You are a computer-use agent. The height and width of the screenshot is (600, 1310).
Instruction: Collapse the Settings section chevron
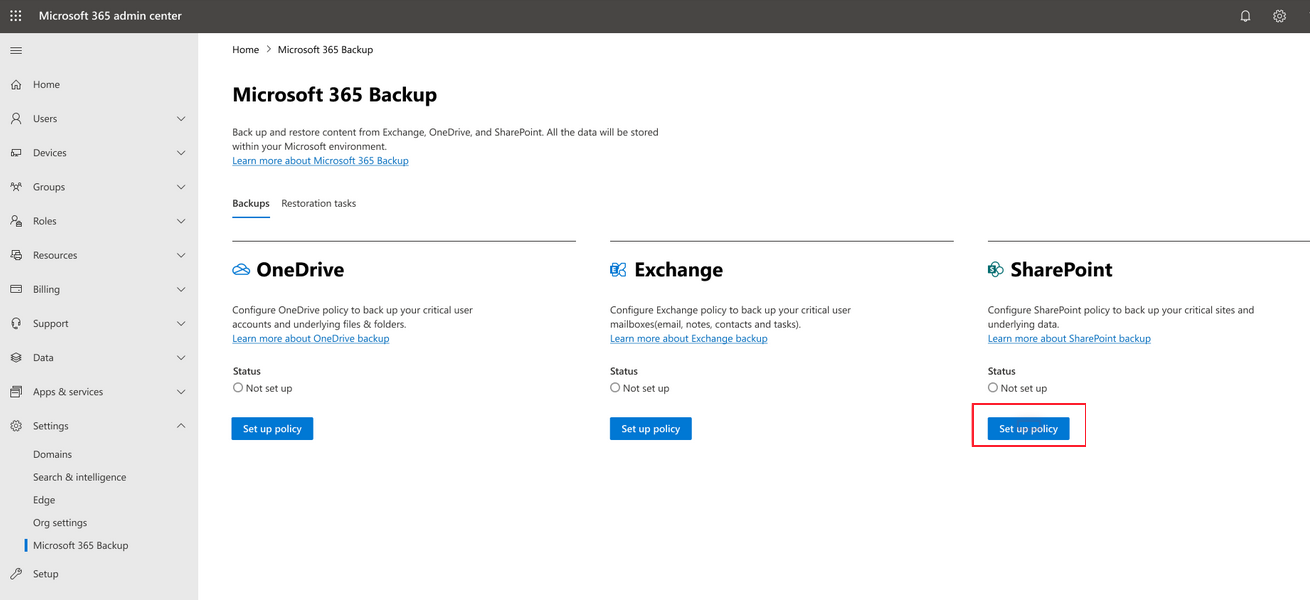coord(181,426)
